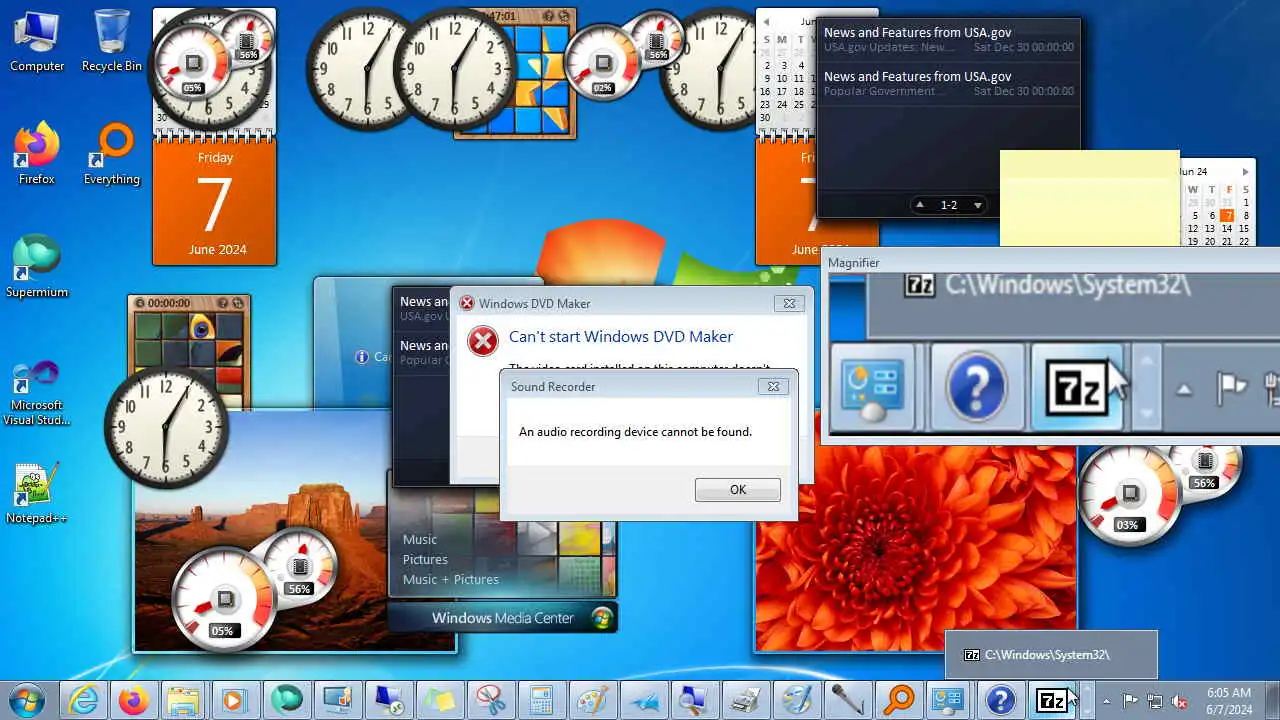
Task: Close the Windows DVD Maker dialog
Action: 789,303
